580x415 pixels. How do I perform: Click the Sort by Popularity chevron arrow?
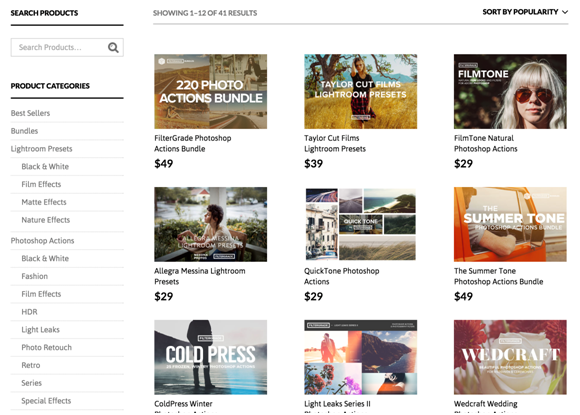tap(565, 12)
